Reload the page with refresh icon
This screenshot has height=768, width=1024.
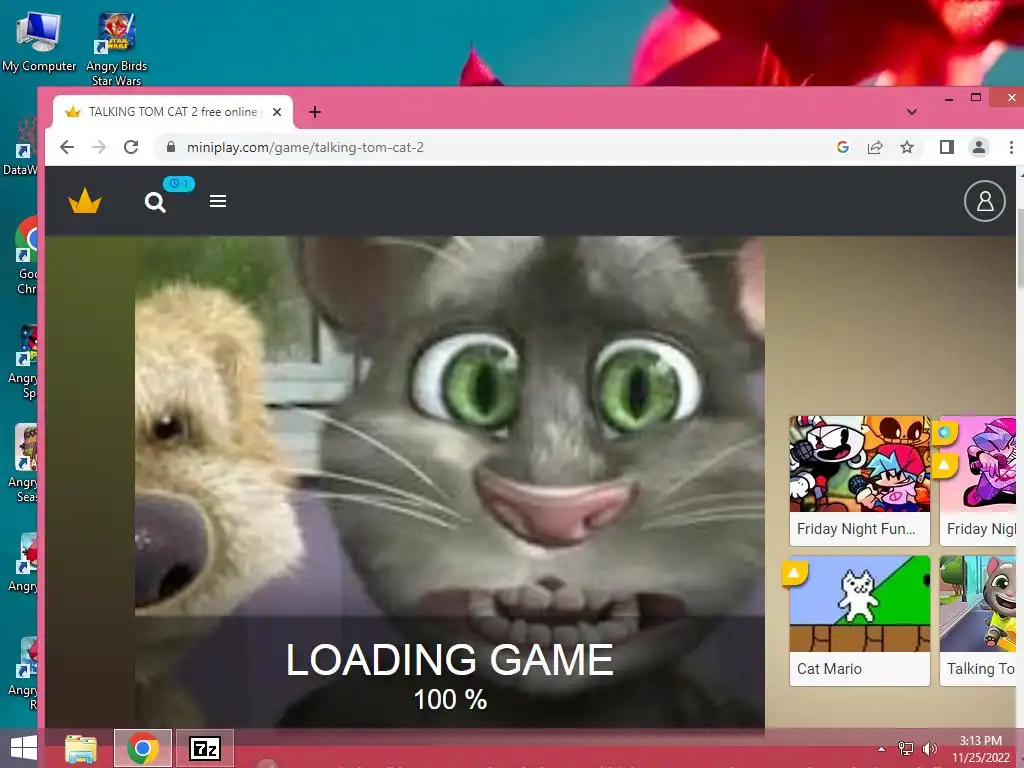coord(131,147)
